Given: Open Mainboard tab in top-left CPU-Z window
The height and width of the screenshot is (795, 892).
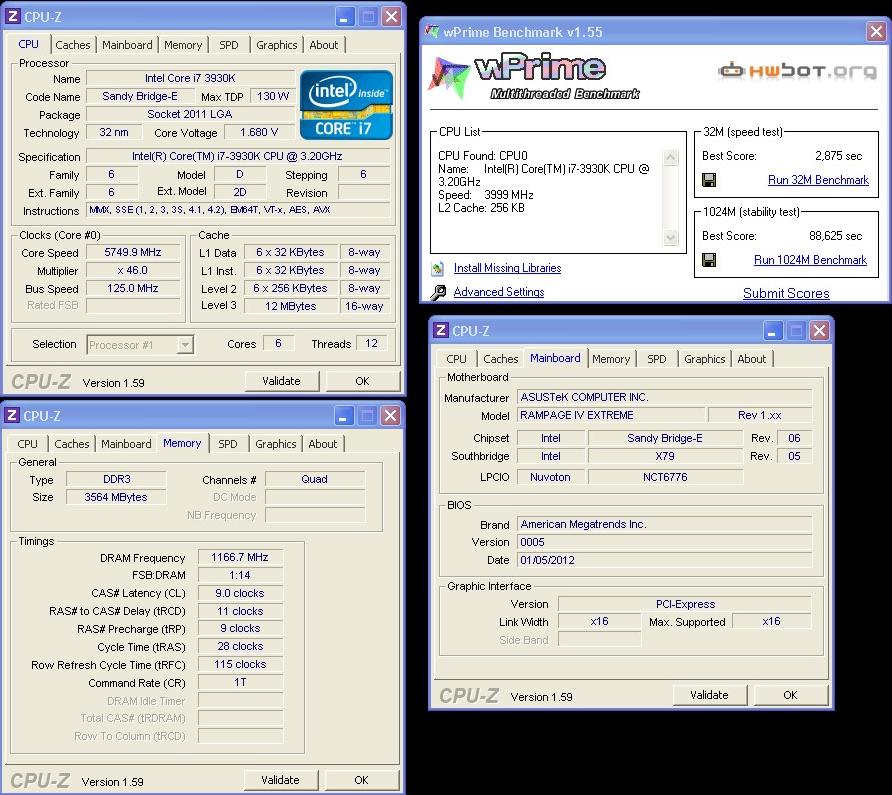Looking at the screenshot, I should pos(127,45).
